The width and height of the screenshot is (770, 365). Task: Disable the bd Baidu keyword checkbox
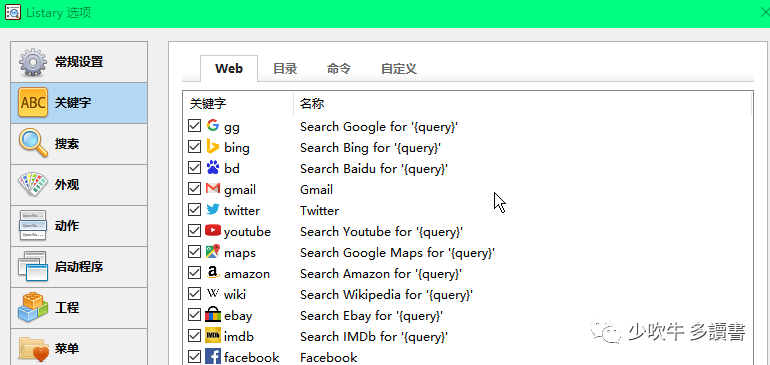[194, 168]
